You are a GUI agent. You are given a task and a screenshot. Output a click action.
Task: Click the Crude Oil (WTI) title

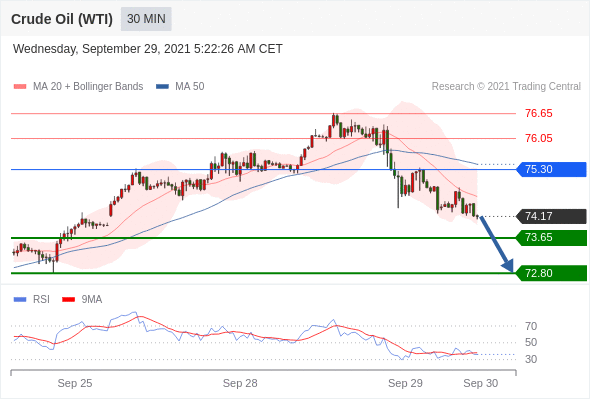click(x=62, y=19)
